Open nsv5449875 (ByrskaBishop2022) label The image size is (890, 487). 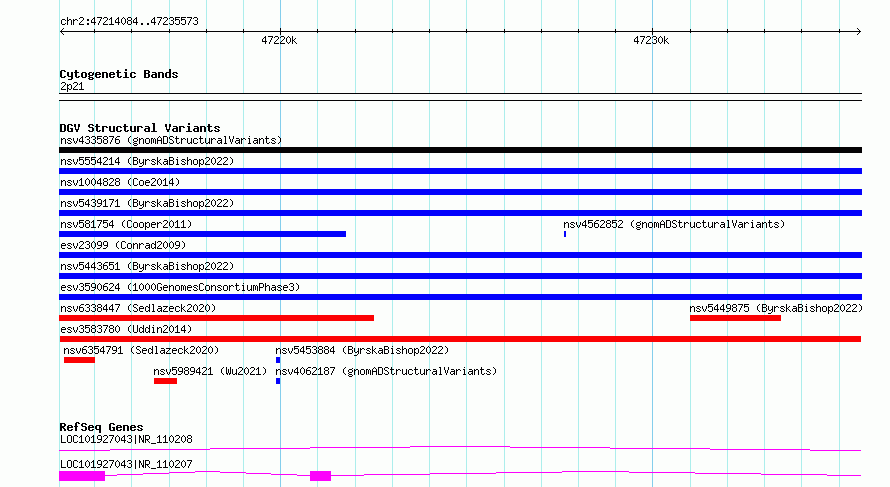click(x=776, y=308)
